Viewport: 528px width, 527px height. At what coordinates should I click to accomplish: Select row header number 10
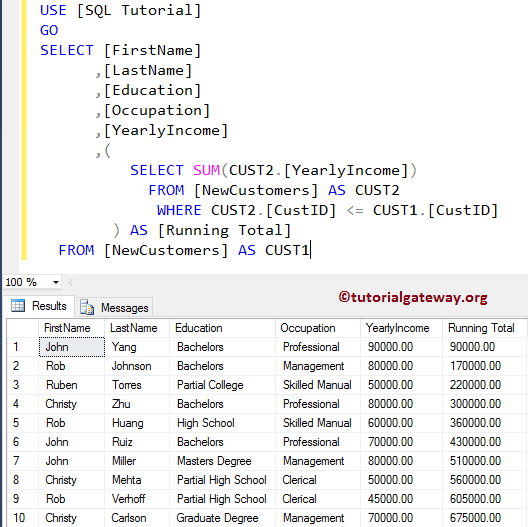[x=22, y=518]
